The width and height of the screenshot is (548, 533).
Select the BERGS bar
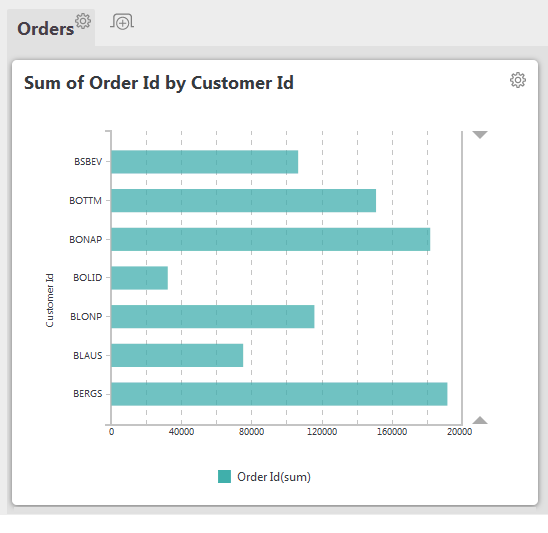coord(279,394)
